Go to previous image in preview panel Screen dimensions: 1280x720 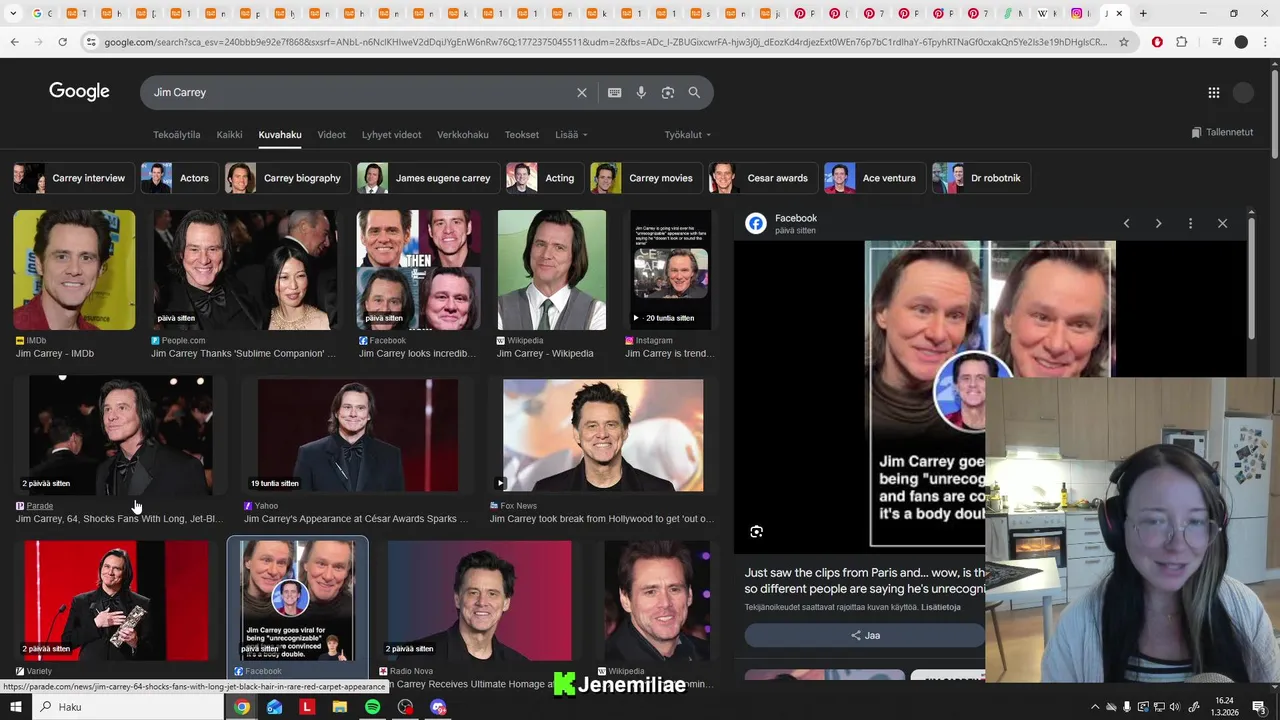[x=1126, y=223]
